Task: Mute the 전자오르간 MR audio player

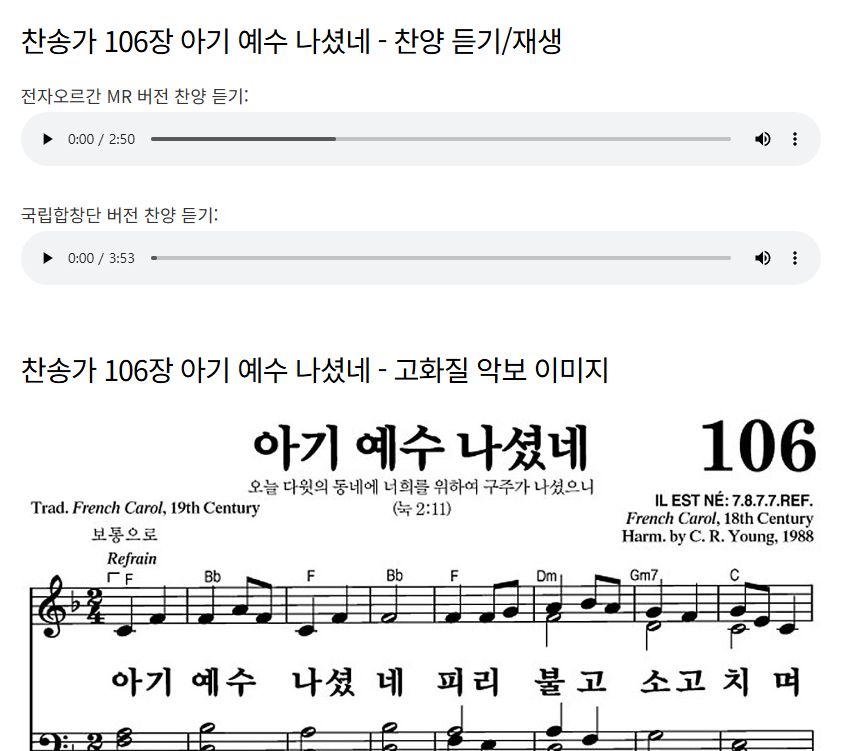Action: [763, 139]
